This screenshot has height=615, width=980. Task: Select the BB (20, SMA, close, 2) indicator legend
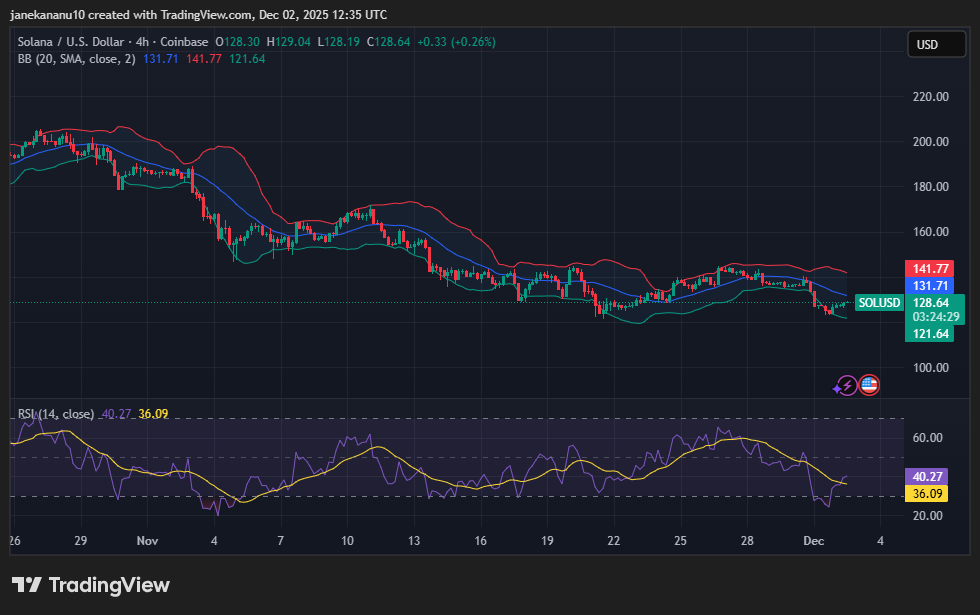tap(77, 59)
